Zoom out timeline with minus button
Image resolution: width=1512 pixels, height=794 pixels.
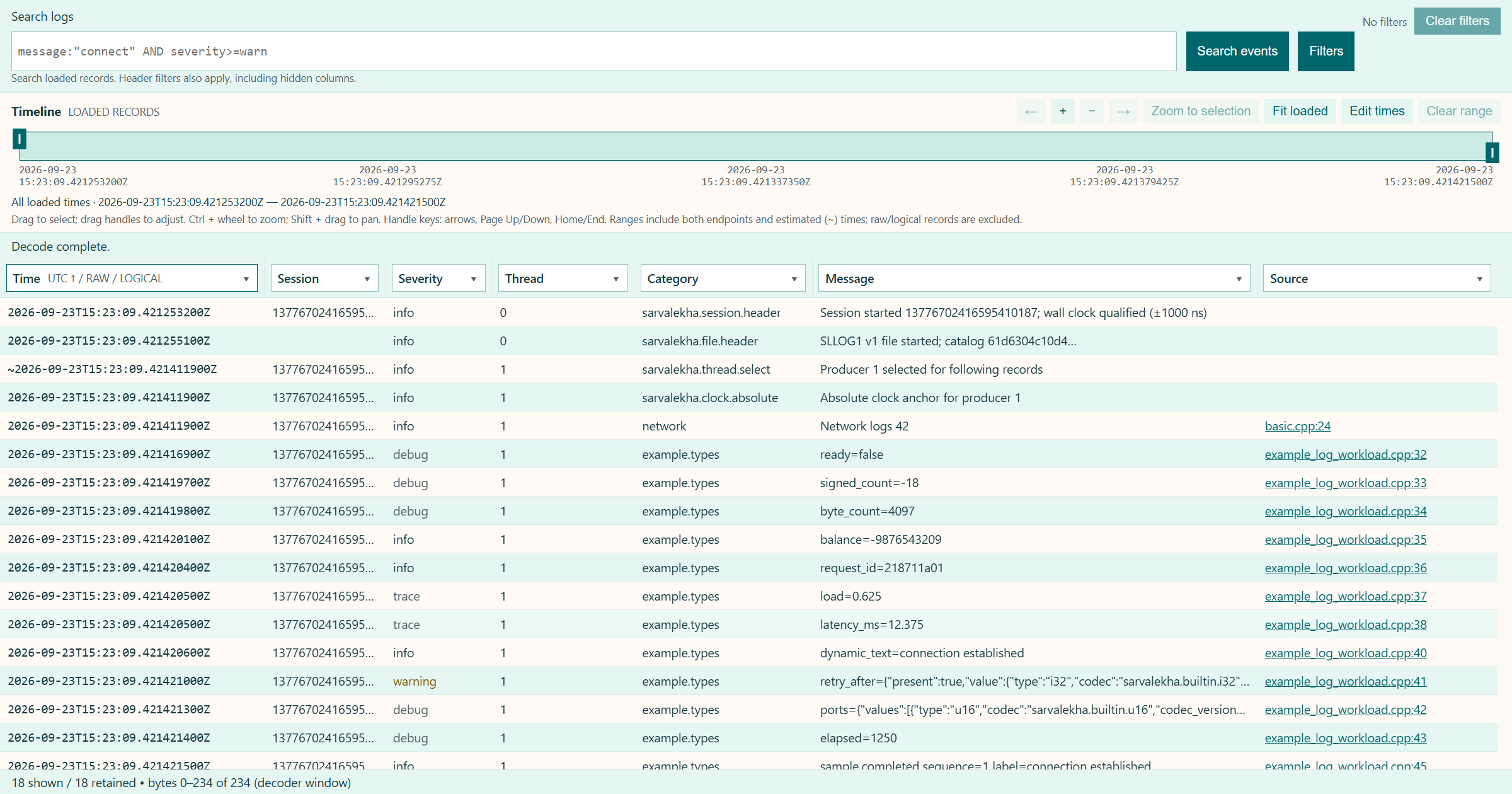click(1092, 112)
